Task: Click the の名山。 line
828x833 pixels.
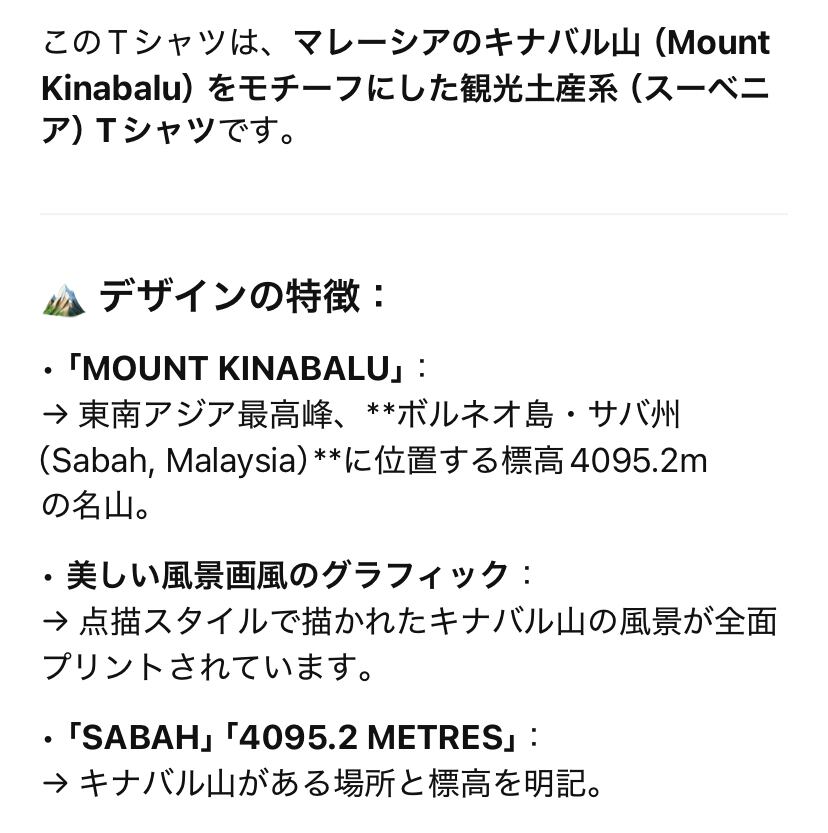Action: point(98,506)
